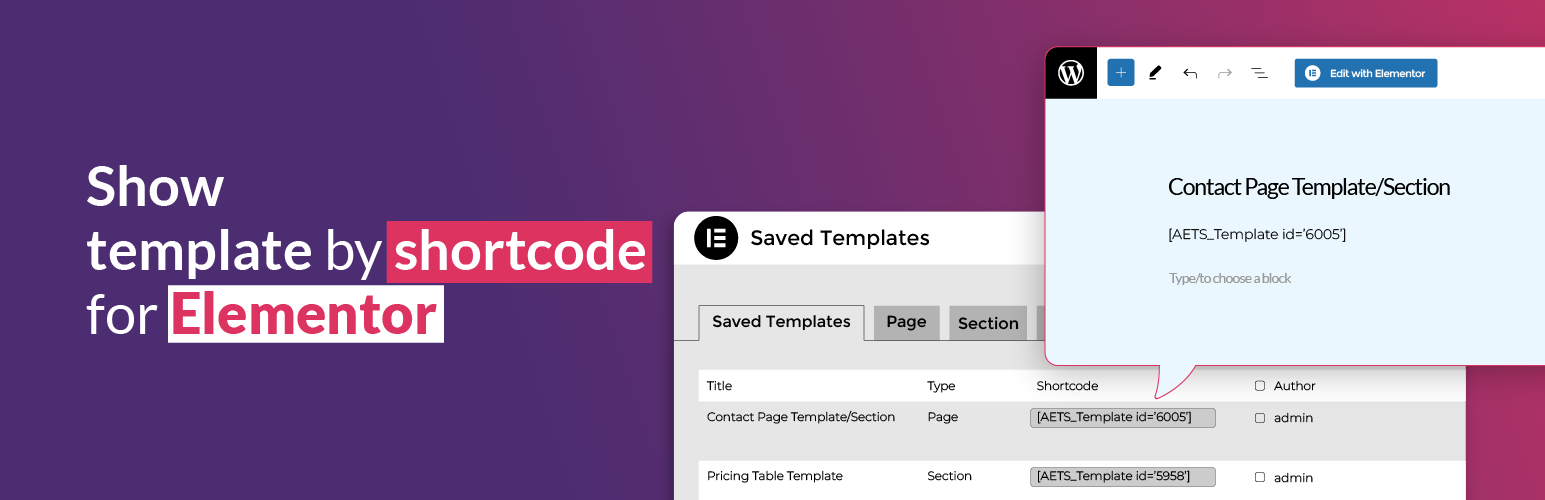Check the Contact Page Template row checkbox
The image size is (1545, 500).
(1260, 418)
